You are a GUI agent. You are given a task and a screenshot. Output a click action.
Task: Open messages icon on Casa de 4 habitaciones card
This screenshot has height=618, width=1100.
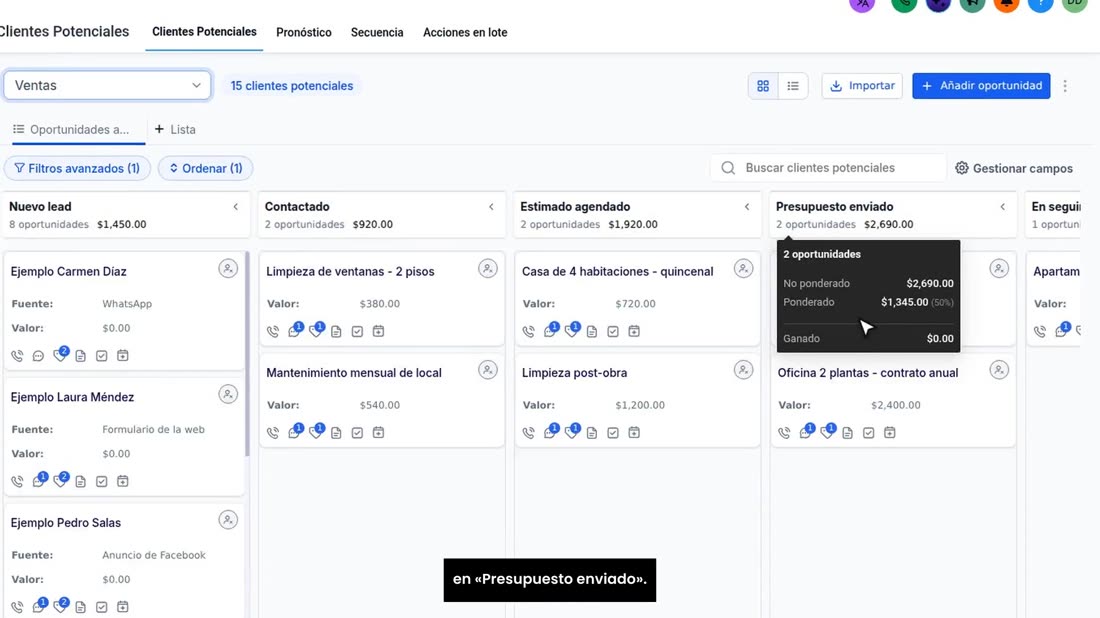(x=551, y=330)
